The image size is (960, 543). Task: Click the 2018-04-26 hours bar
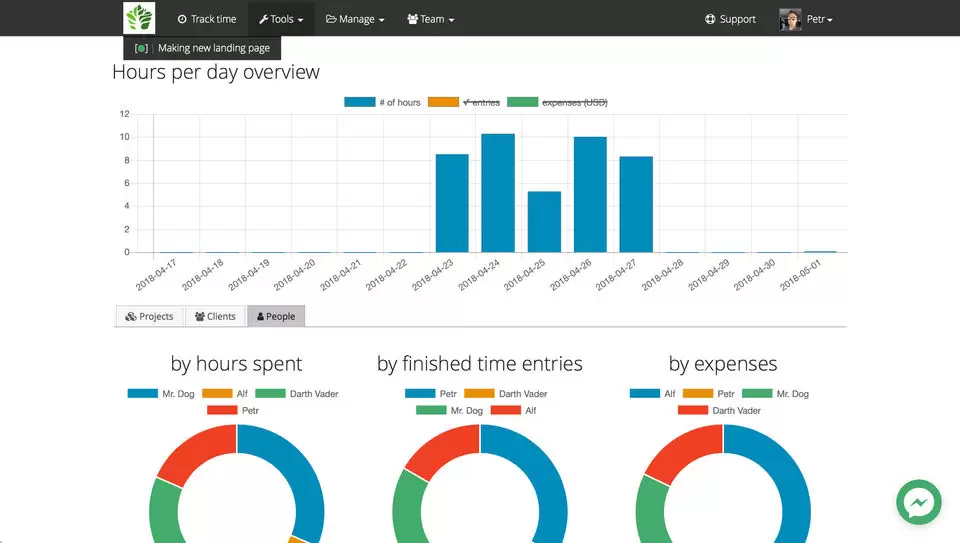[590, 195]
